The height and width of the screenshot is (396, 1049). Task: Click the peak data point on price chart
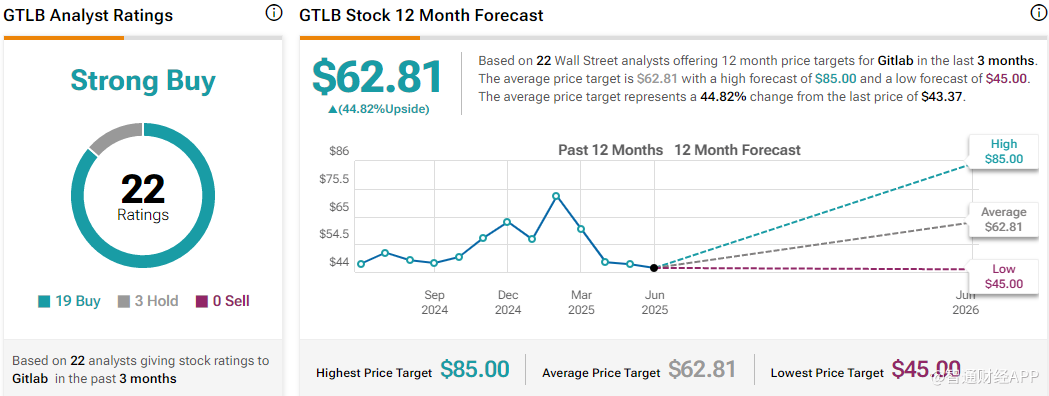[556, 196]
